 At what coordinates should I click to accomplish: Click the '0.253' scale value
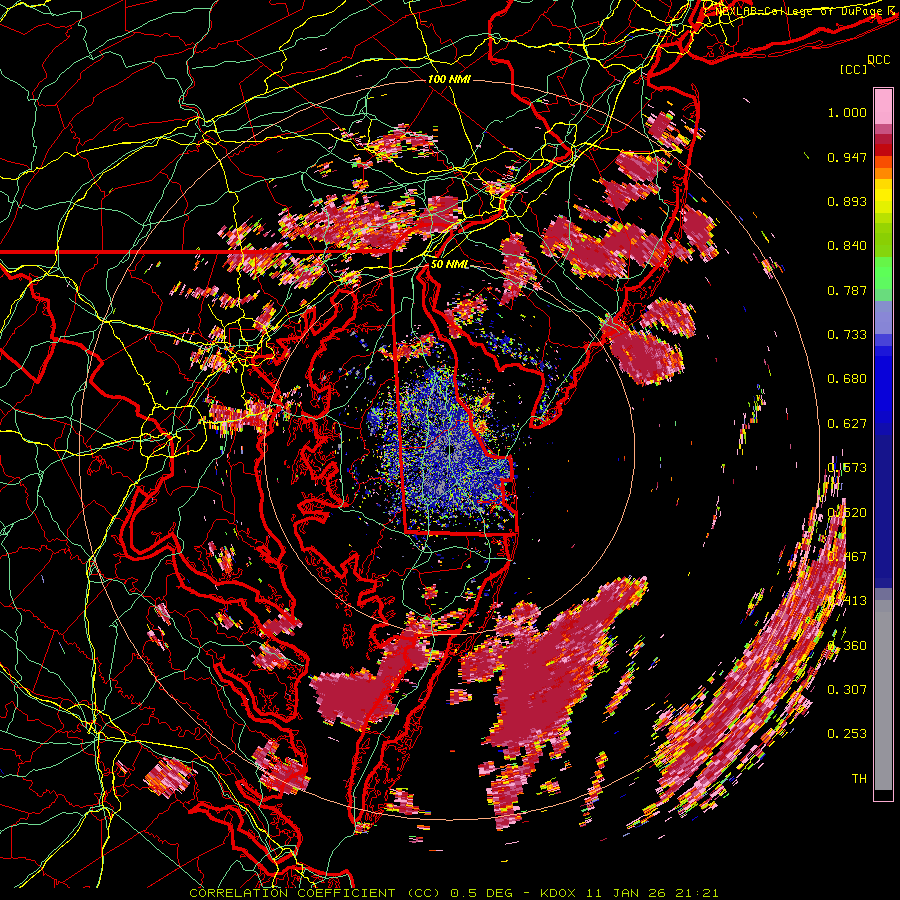(847, 734)
